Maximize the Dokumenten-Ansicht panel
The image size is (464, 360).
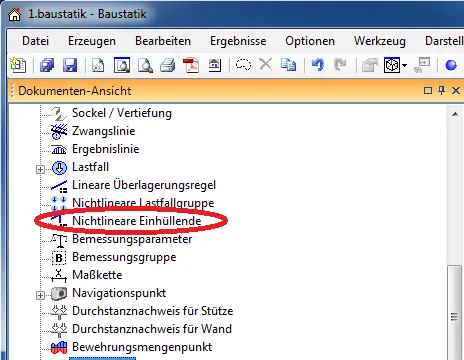pyautogui.click(x=428, y=90)
